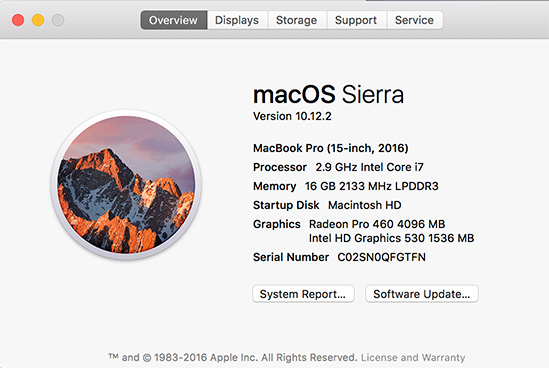The image size is (549, 368).
Task: Click the macOS Sierra mountain icon
Action: coord(126,185)
